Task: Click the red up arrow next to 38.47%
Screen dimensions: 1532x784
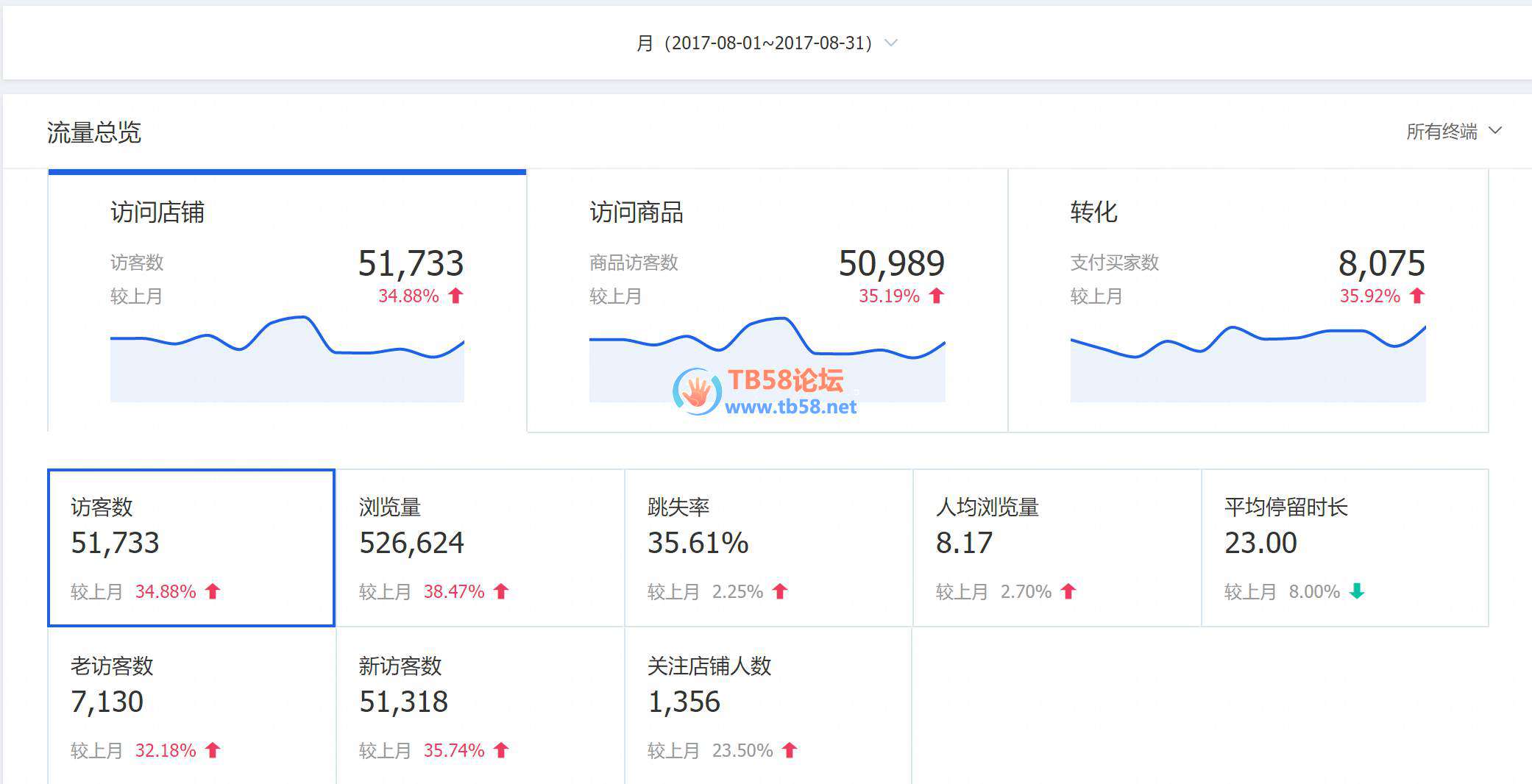Action: tap(501, 591)
